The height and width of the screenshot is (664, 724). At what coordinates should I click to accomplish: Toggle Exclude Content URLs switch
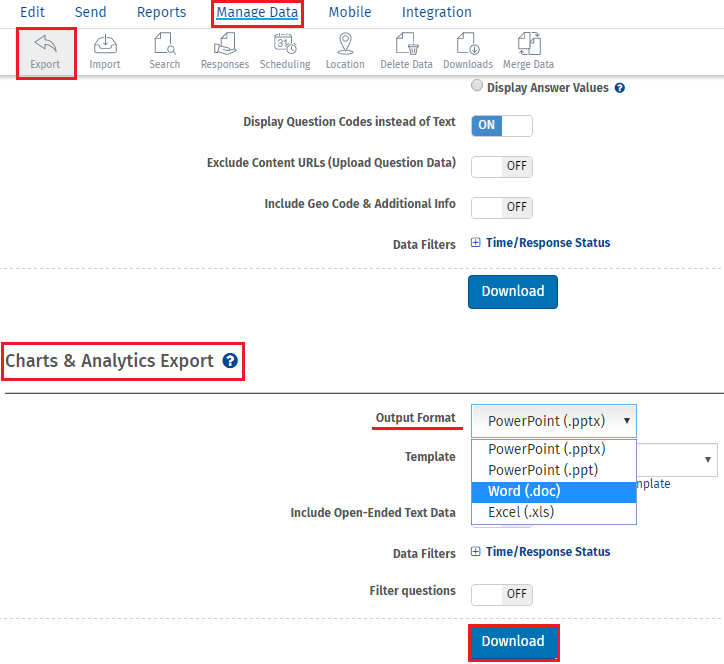point(501,167)
